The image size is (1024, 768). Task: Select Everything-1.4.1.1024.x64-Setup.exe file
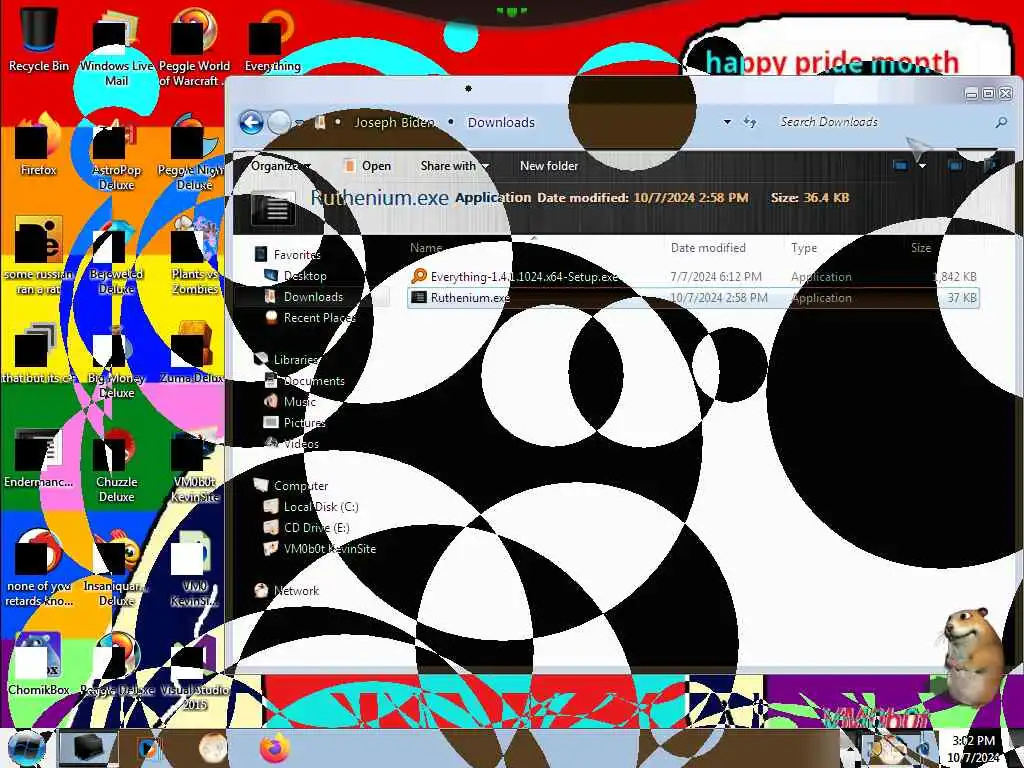[x=693, y=276]
